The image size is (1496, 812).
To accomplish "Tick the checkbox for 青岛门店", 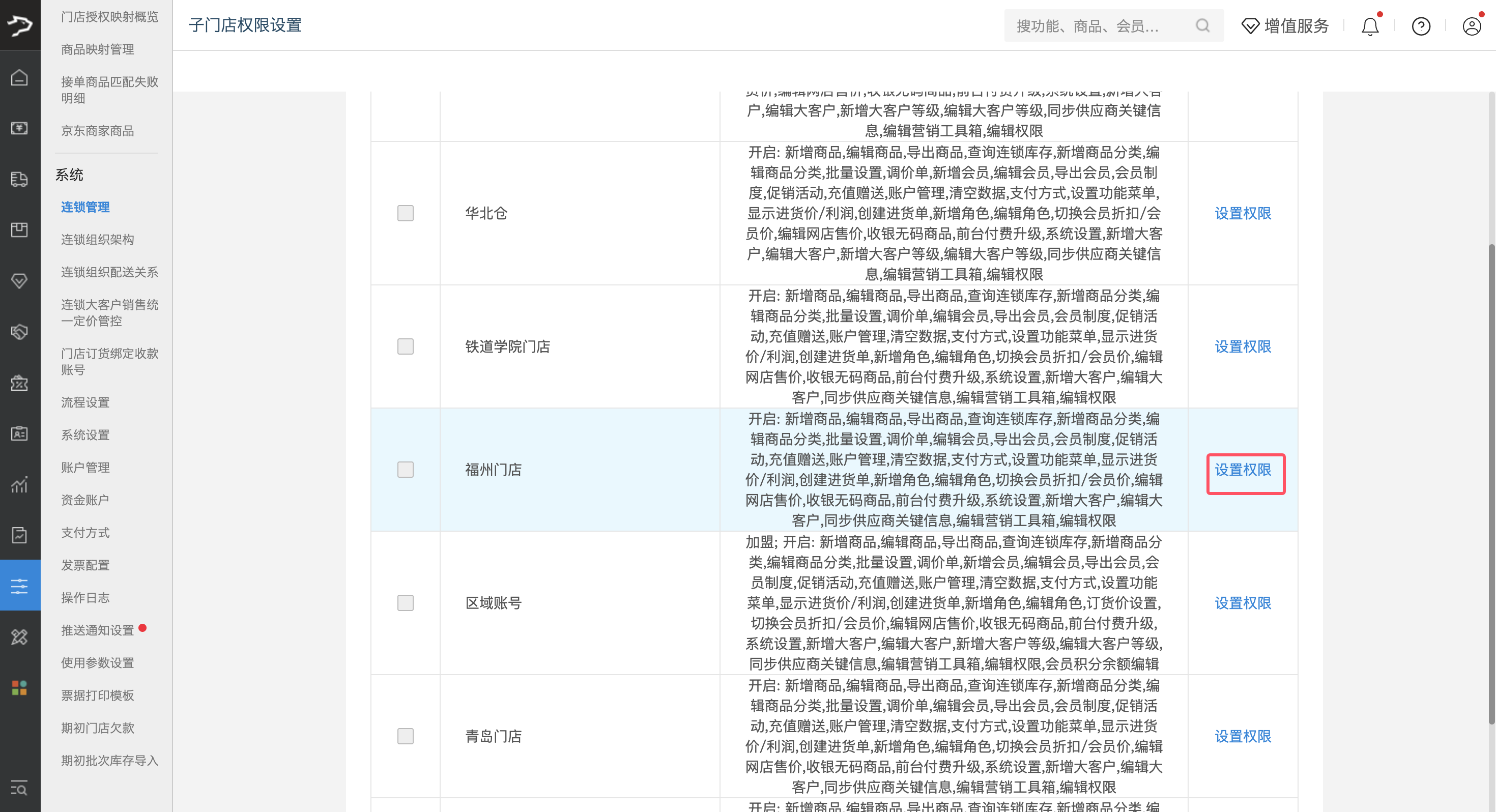I will [406, 737].
